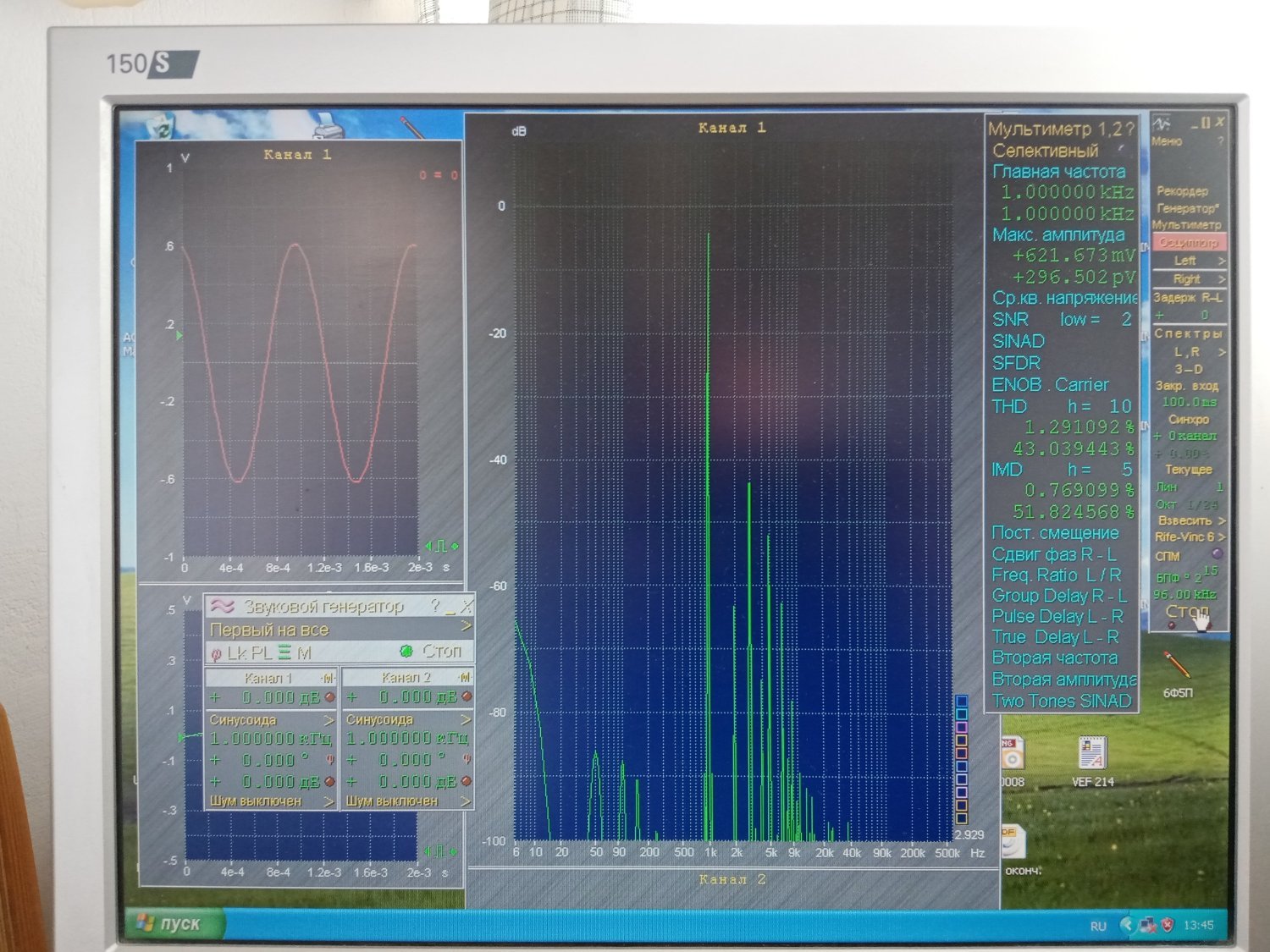Screen dimensions: 1270x952
Task: Toggle Канал 1 level red indicator
Action: 329,697
